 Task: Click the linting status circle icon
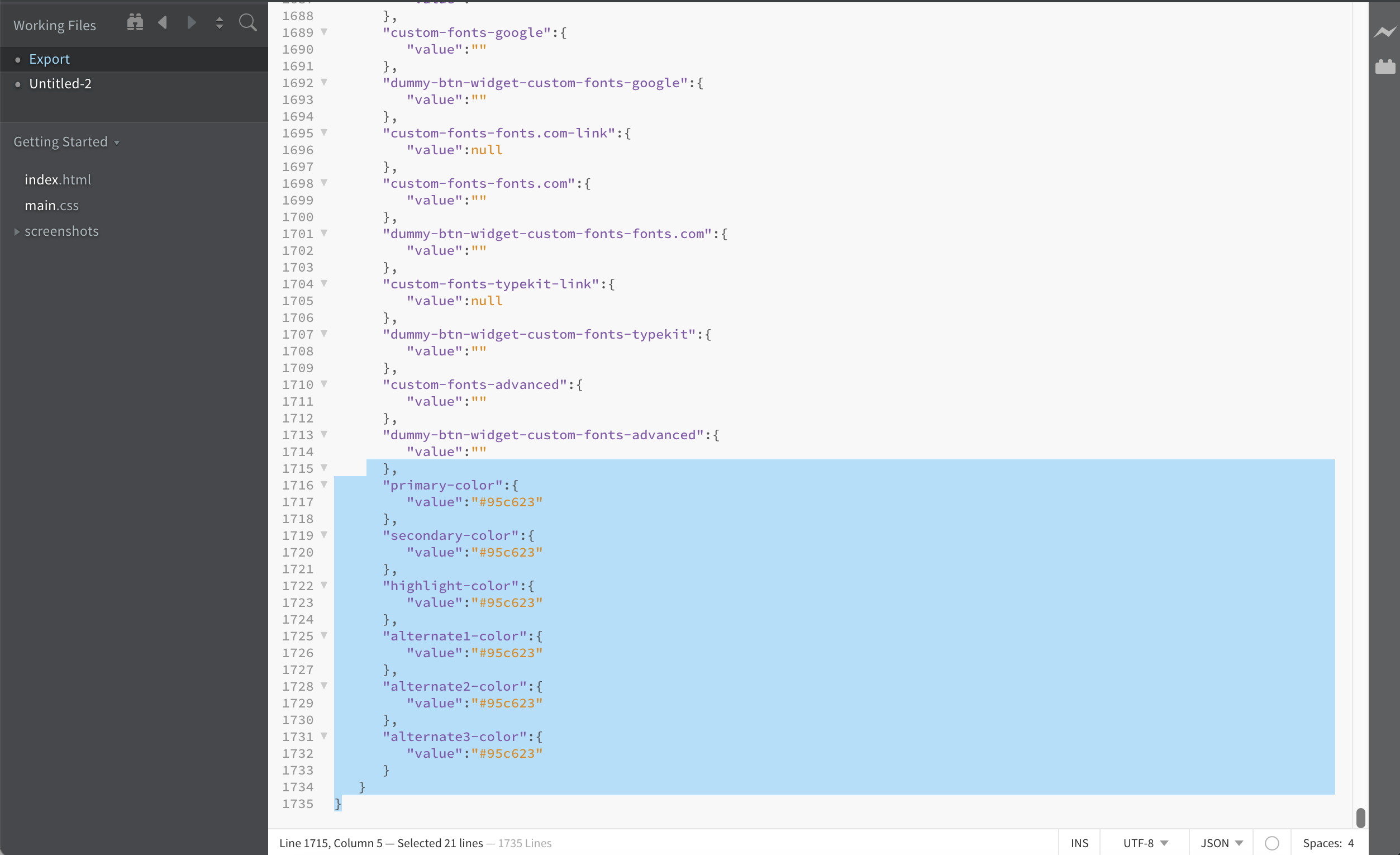1272,843
